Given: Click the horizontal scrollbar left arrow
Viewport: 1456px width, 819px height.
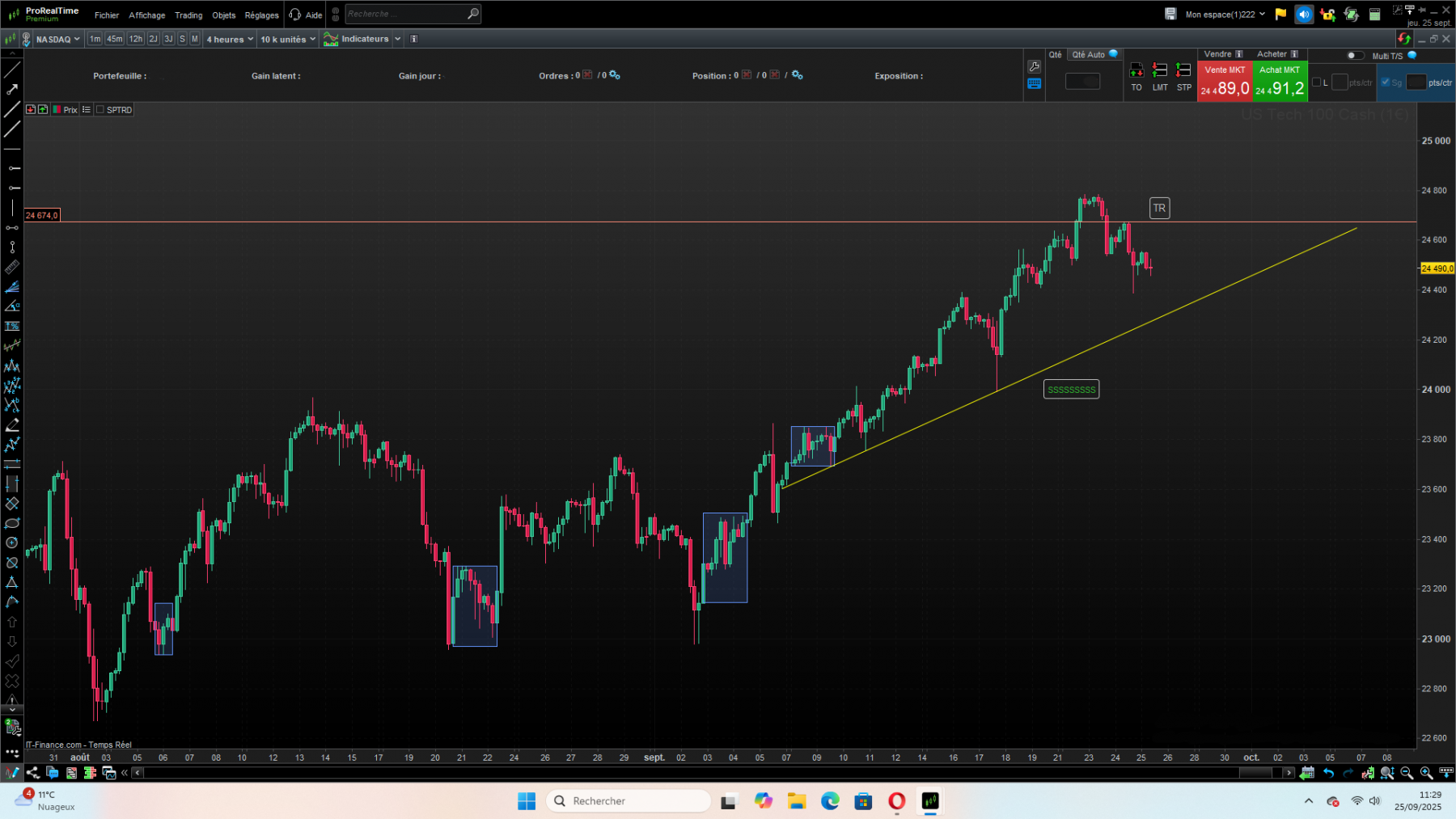Looking at the screenshot, I should 138,773.
